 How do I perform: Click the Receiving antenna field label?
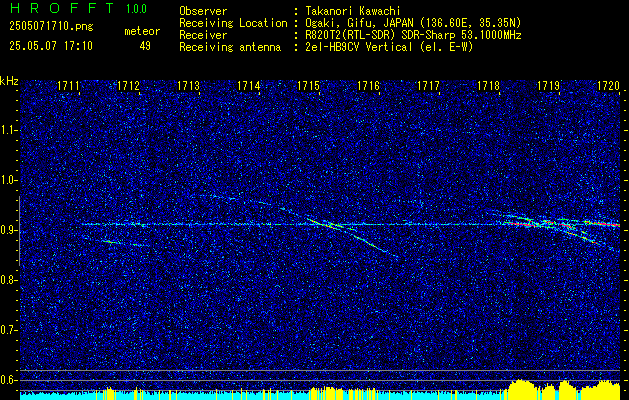coord(230,47)
